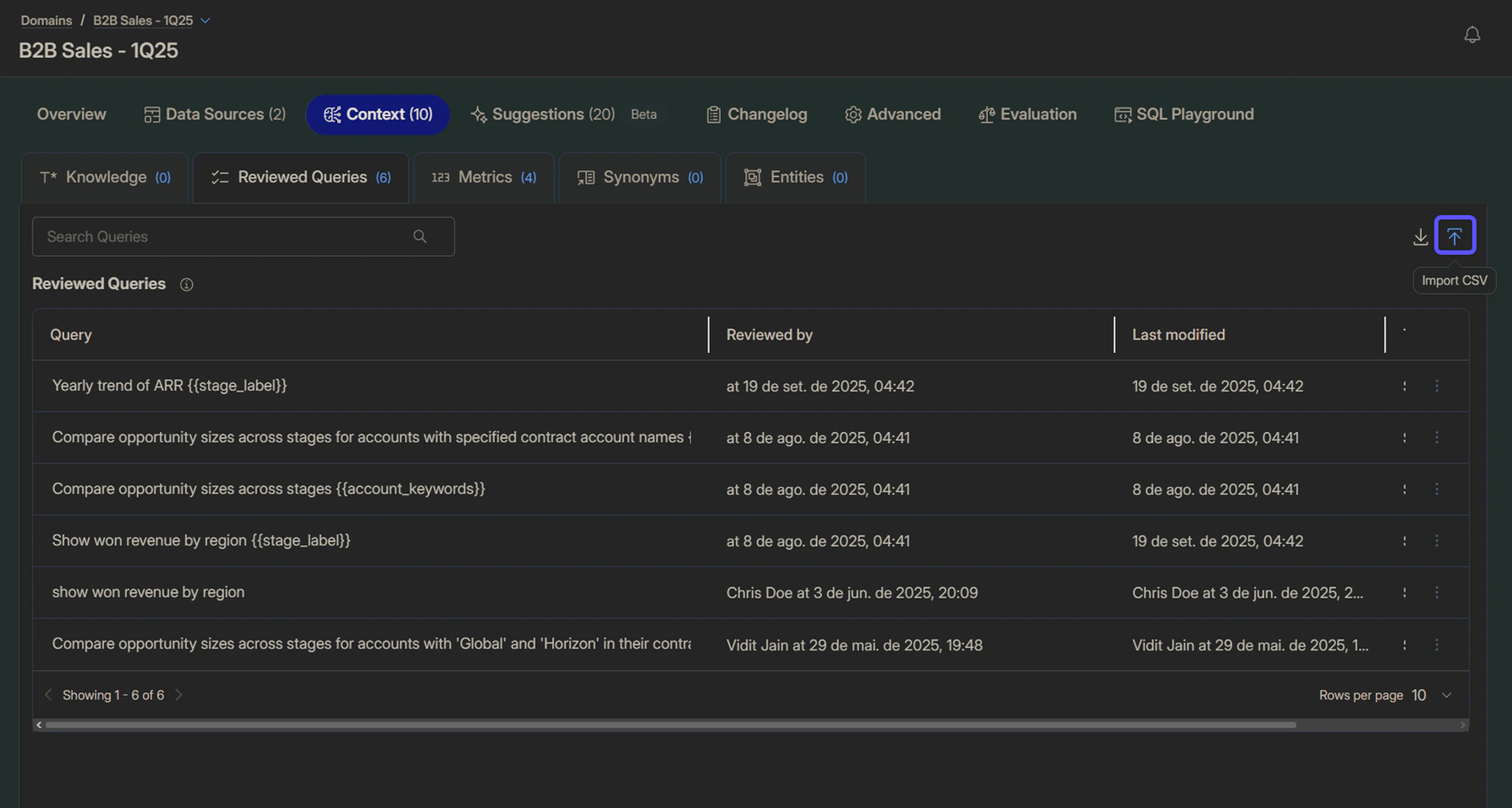The image size is (1512, 808).
Task: Switch to the Entities (0) sub-tab
Action: coord(795,178)
